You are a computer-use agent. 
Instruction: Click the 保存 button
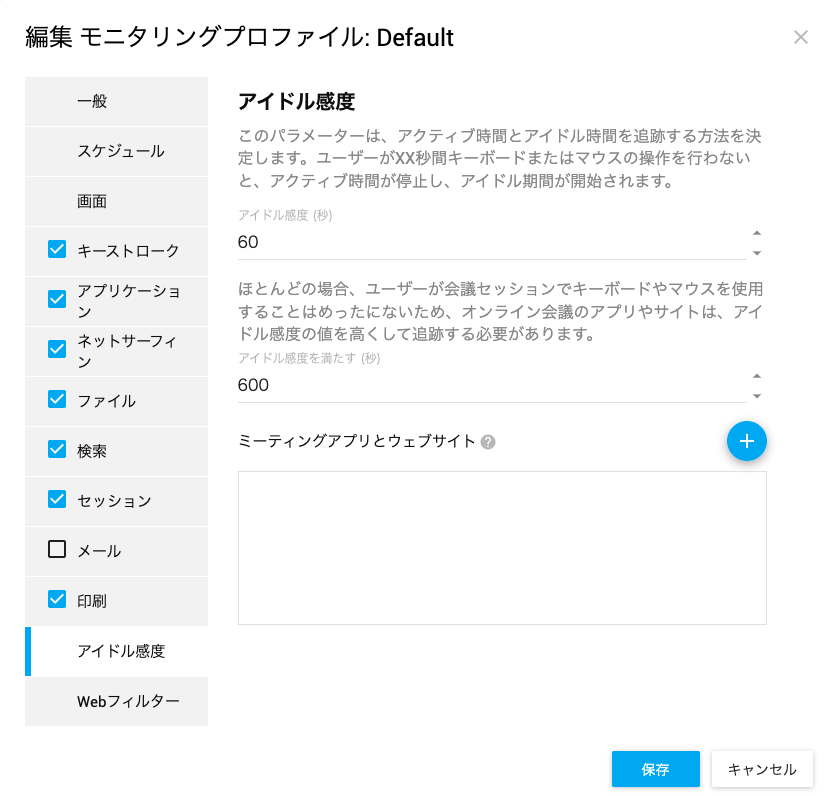(655, 769)
